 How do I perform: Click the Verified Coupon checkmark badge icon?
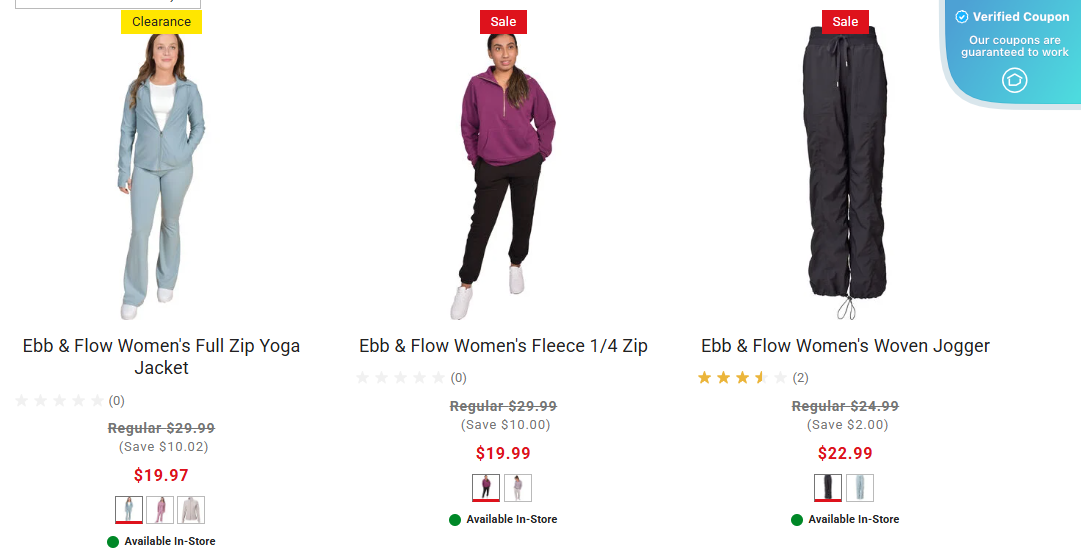point(961,17)
